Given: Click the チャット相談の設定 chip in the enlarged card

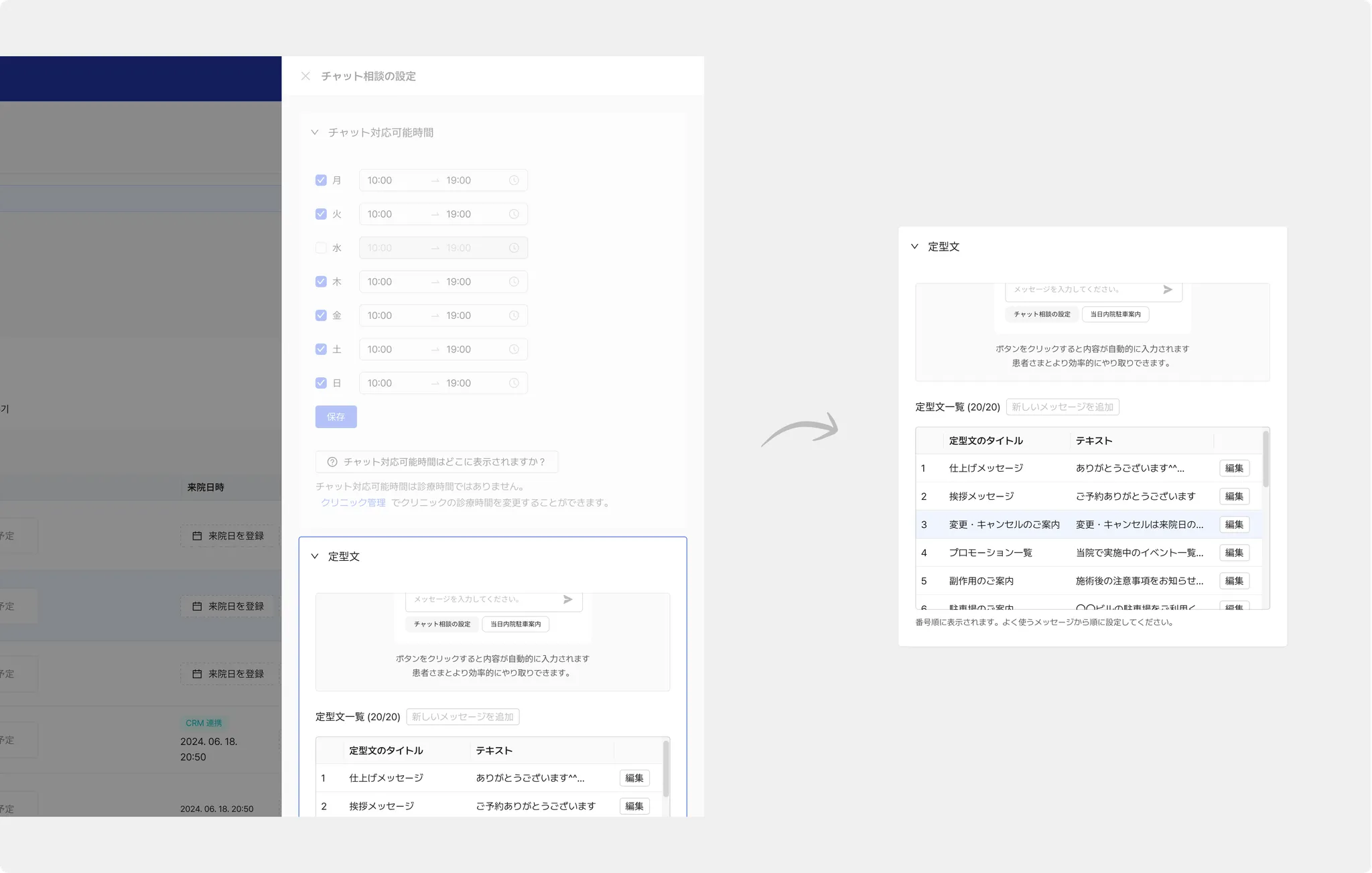Looking at the screenshot, I should [x=1042, y=314].
